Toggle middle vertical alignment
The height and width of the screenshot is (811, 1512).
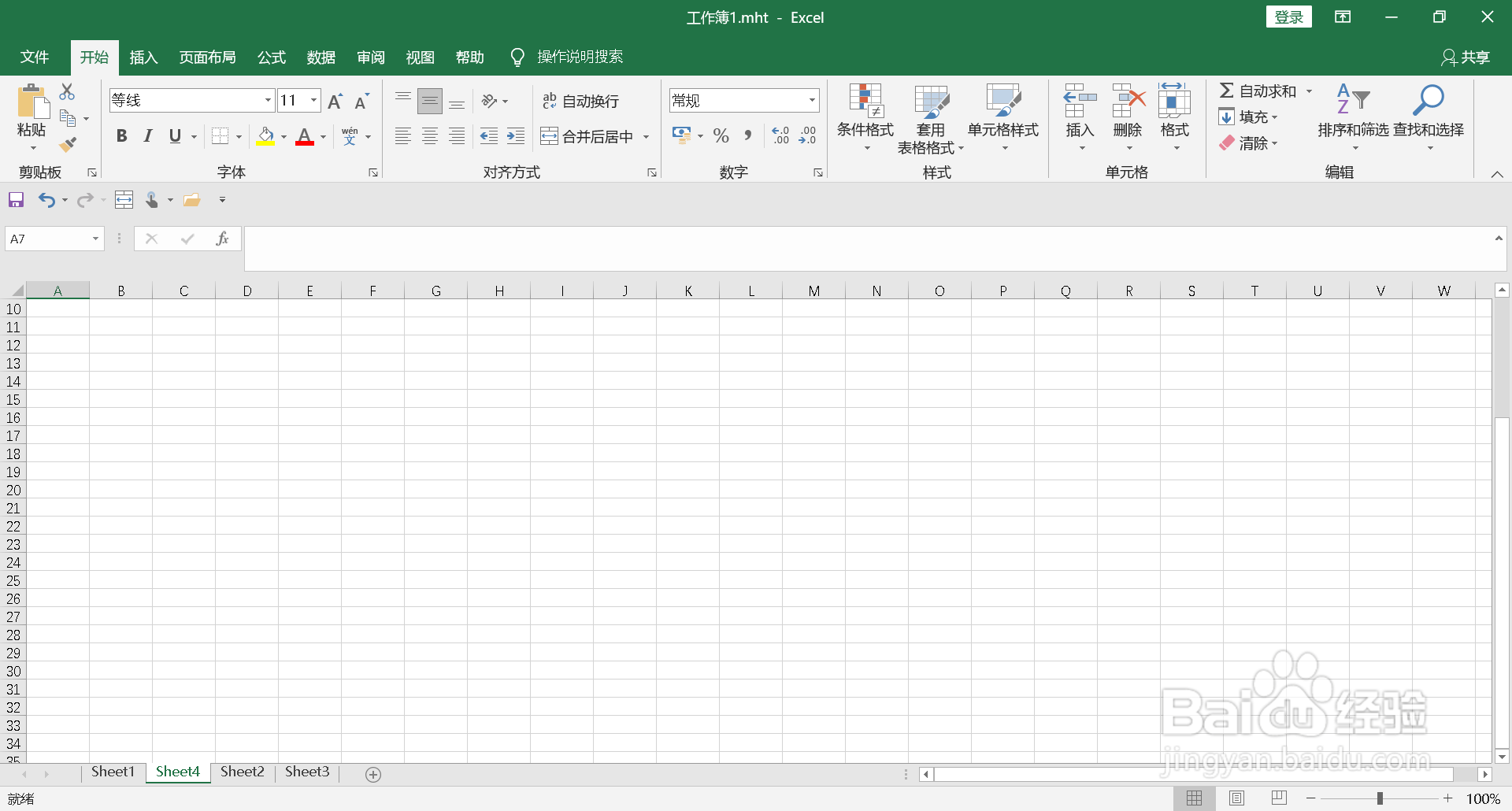430,101
